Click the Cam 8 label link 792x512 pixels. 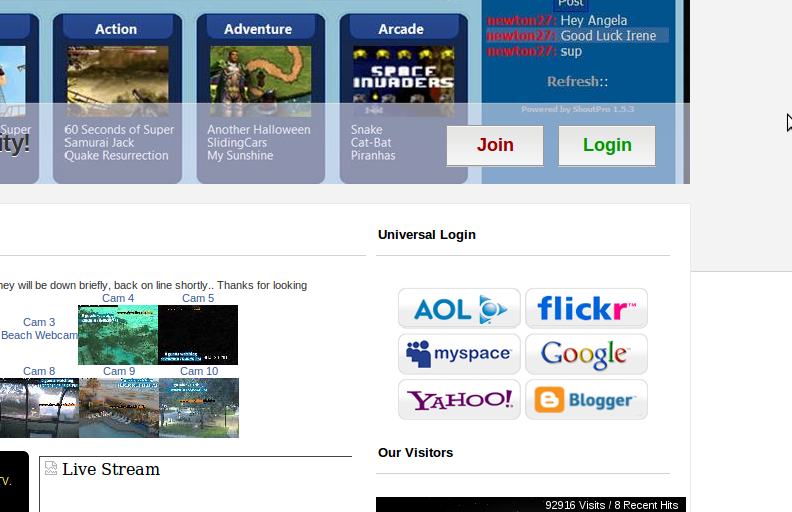point(39,371)
